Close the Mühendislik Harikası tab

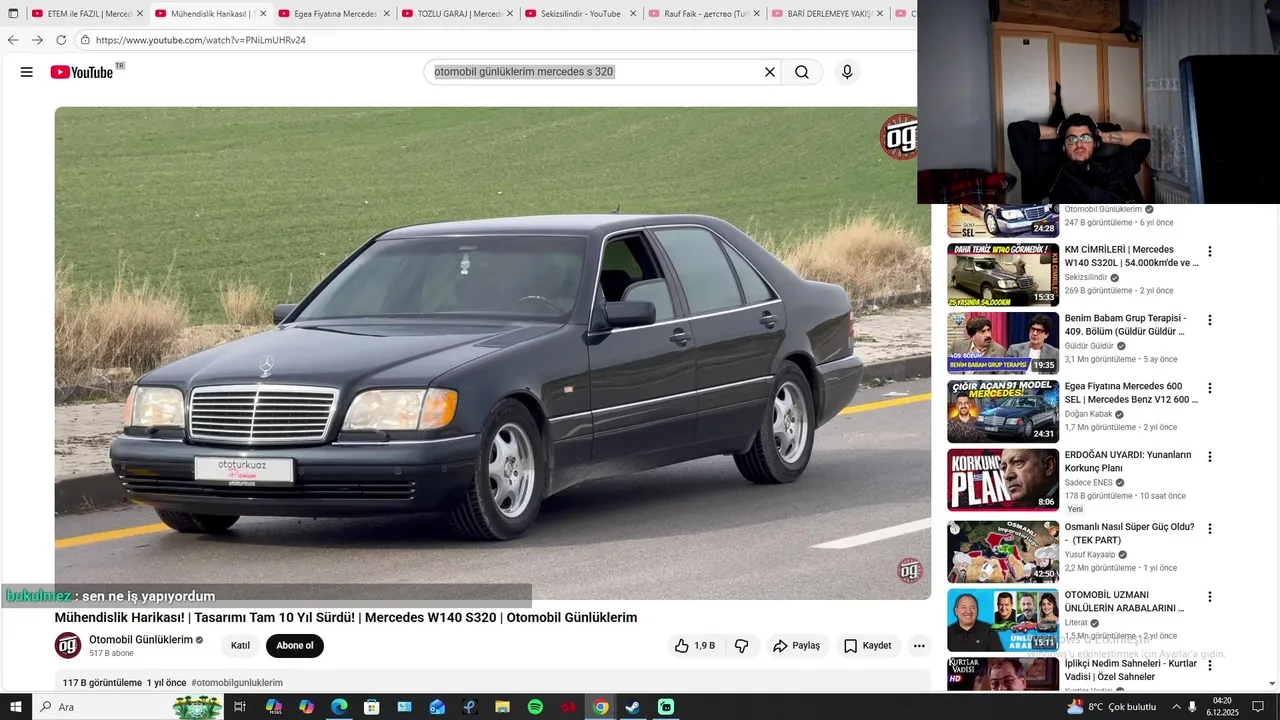pyautogui.click(x=264, y=14)
